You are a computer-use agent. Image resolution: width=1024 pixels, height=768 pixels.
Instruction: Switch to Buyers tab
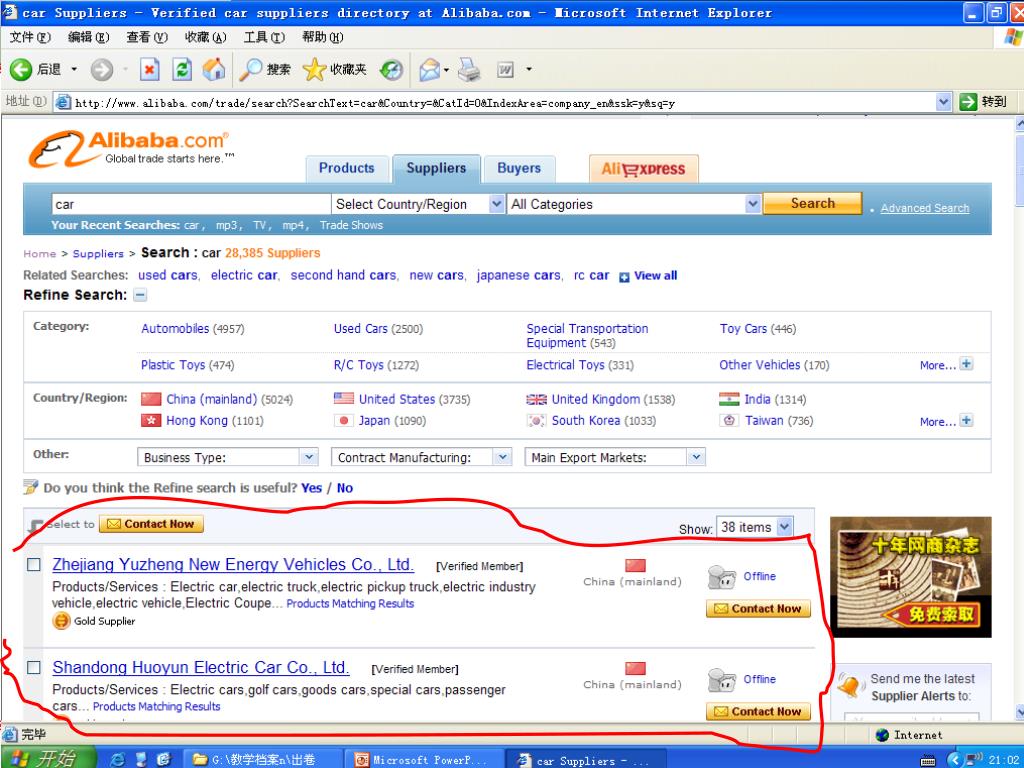pyautogui.click(x=519, y=168)
